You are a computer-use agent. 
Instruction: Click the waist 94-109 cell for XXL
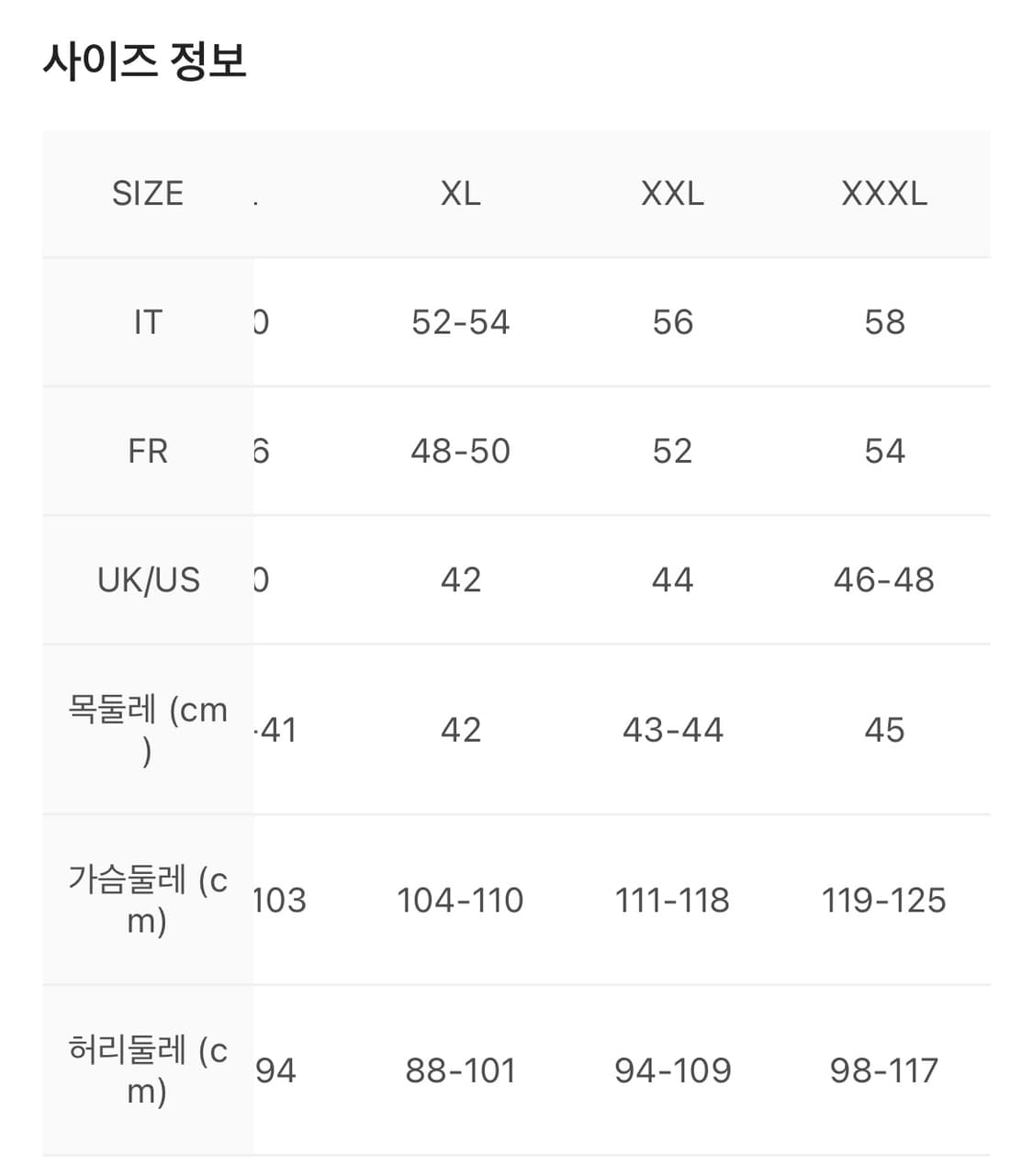pos(672,1070)
